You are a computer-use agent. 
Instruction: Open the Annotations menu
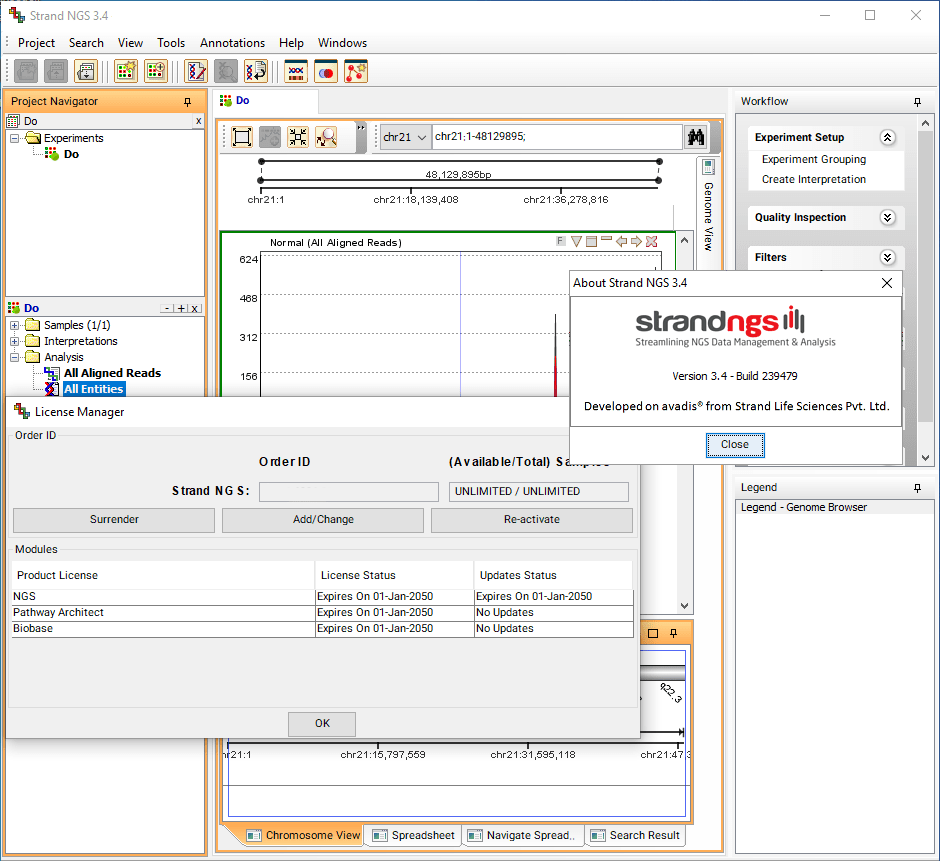click(232, 43)
